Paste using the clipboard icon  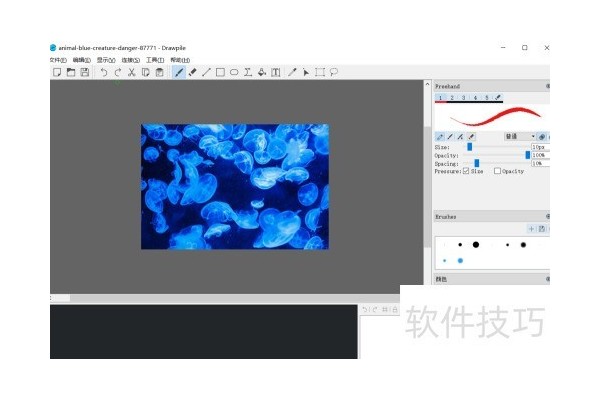click(x=160, y=72)
